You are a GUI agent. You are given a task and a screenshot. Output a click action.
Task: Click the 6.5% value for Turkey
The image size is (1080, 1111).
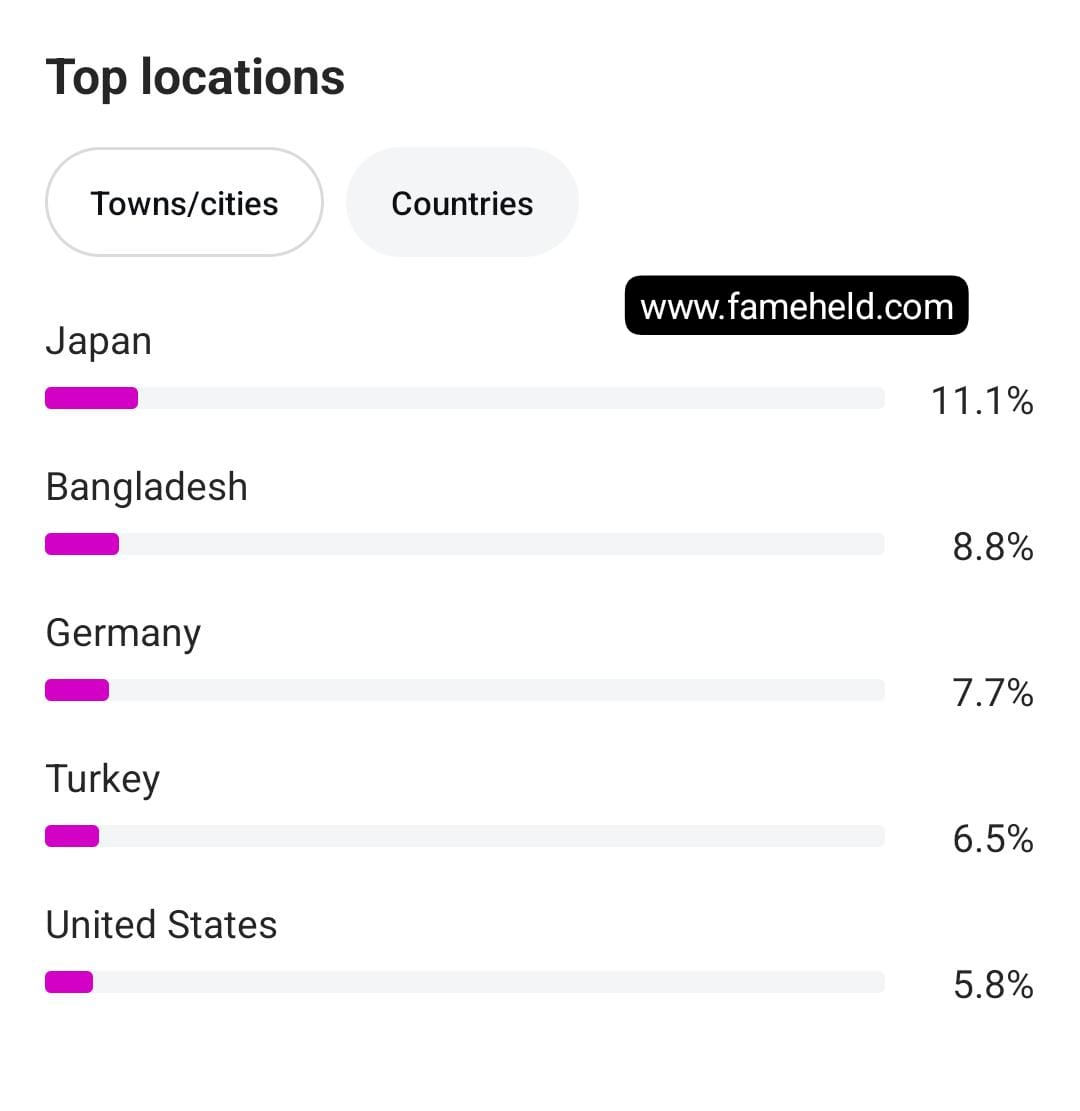(993, 838)
